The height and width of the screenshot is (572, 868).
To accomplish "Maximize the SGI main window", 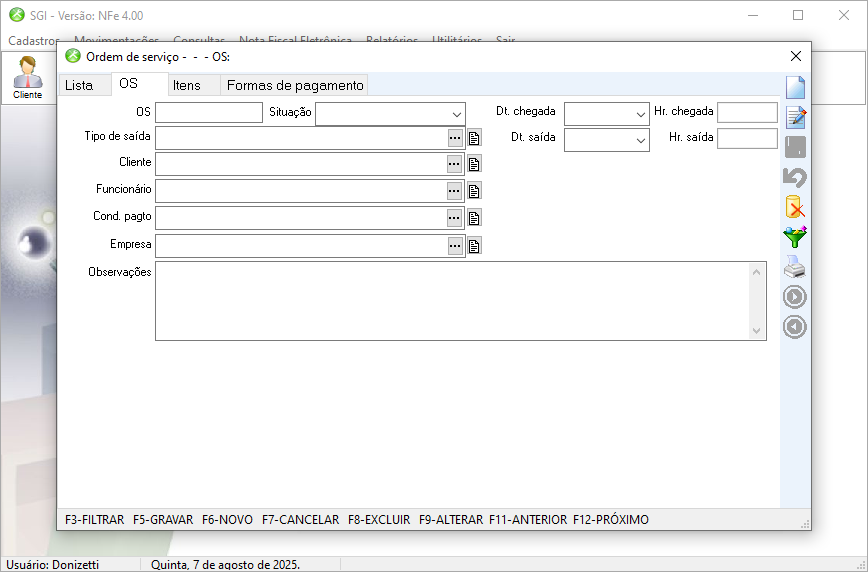I will pos(798,16).
